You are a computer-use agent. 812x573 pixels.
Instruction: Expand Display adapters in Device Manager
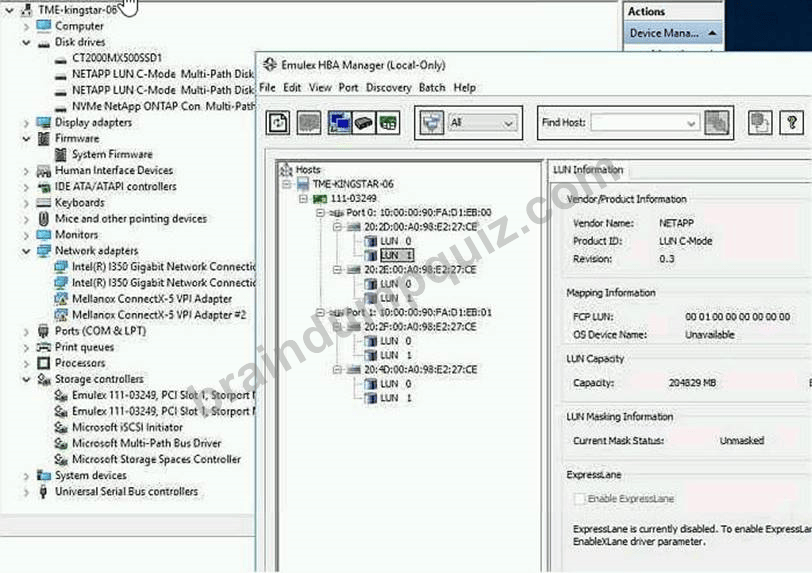(26, 123)
